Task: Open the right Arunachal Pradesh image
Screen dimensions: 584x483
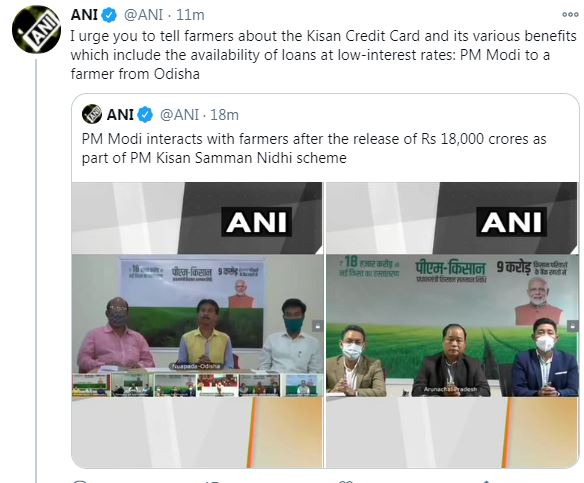Action: pos(453,325)
